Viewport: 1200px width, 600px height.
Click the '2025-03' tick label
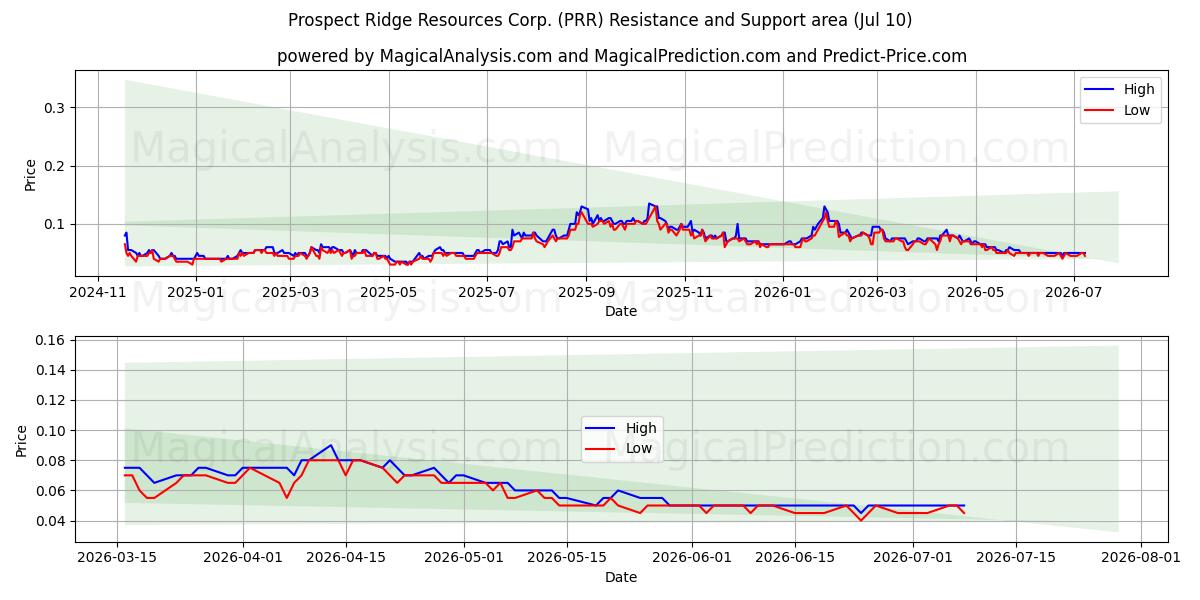(290, 292)
